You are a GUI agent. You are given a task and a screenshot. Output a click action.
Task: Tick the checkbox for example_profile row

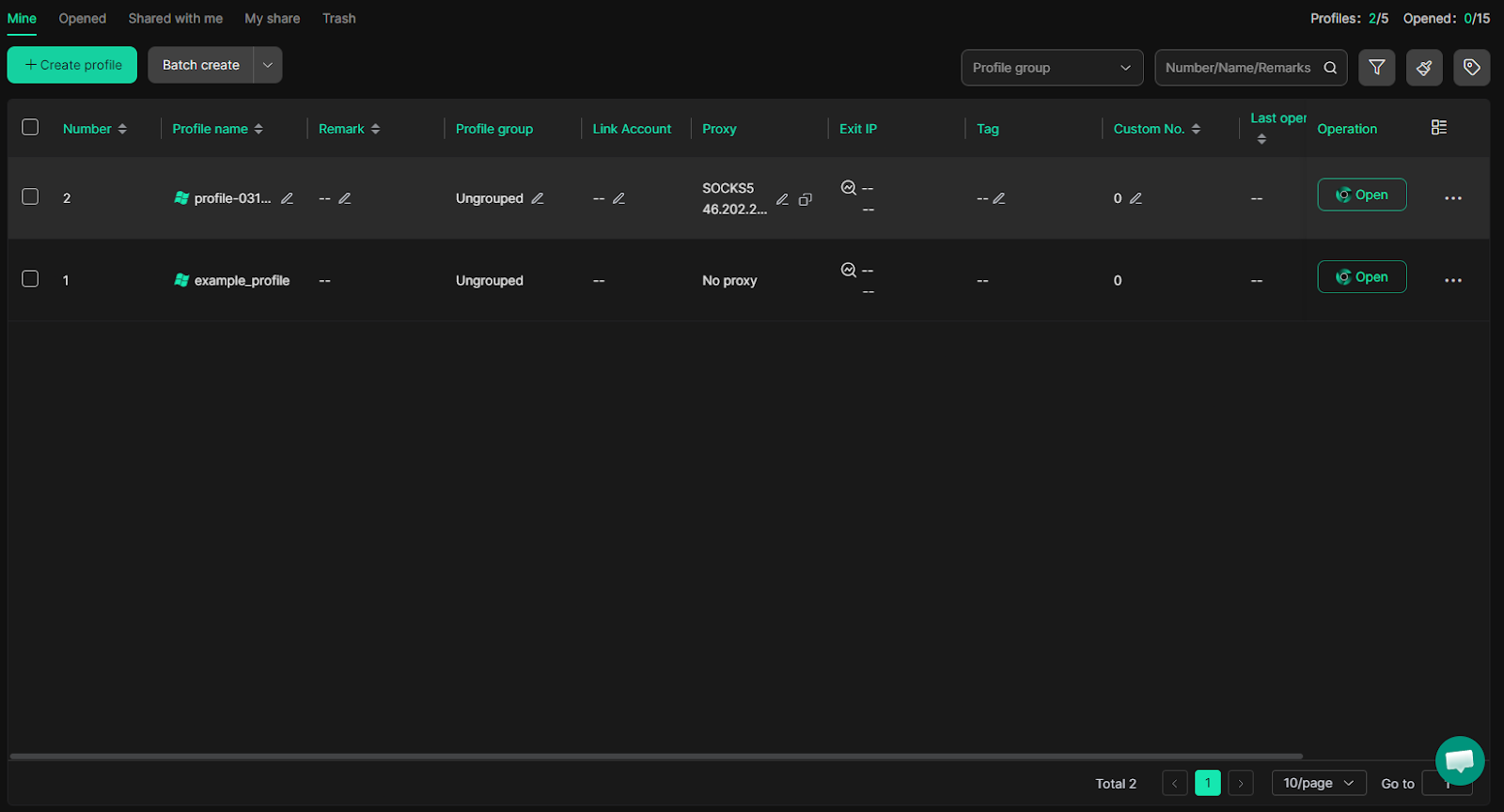point(30,279)
